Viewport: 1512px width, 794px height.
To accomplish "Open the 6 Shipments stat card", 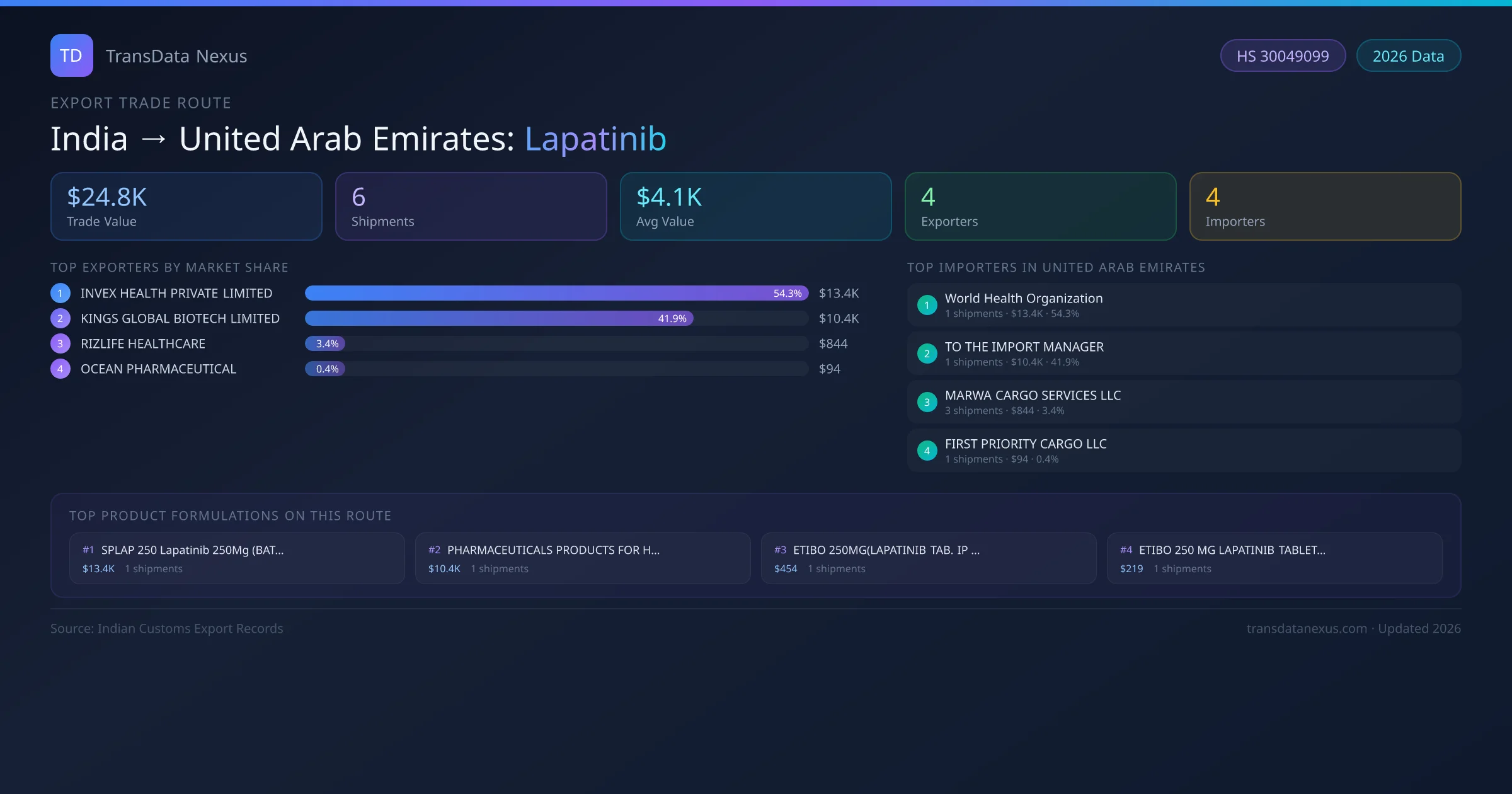I will (x=471, y=207).
